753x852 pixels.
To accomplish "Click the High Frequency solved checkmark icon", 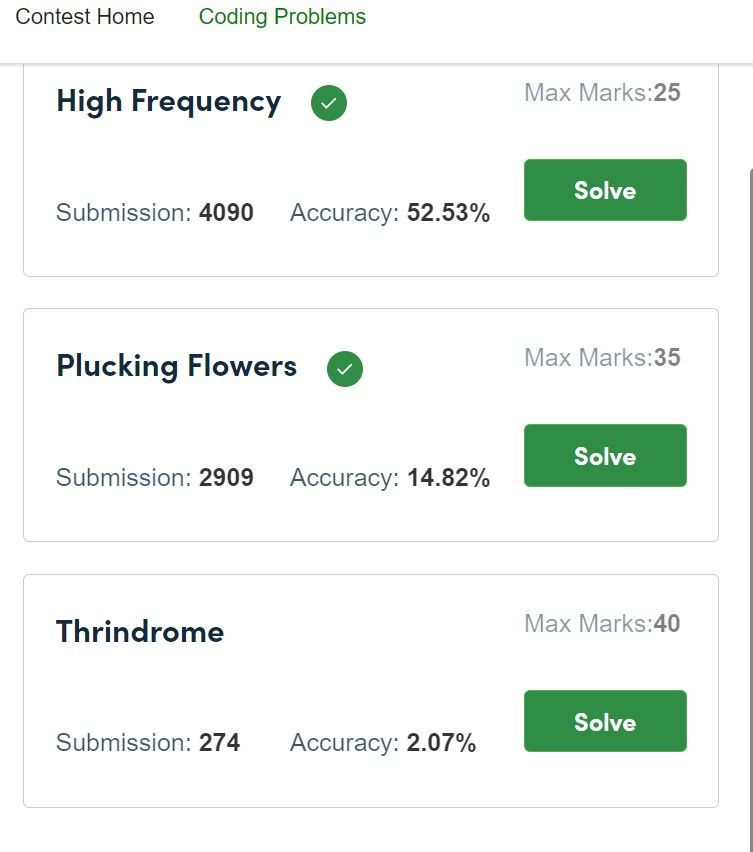I will [x=329, y=103].
